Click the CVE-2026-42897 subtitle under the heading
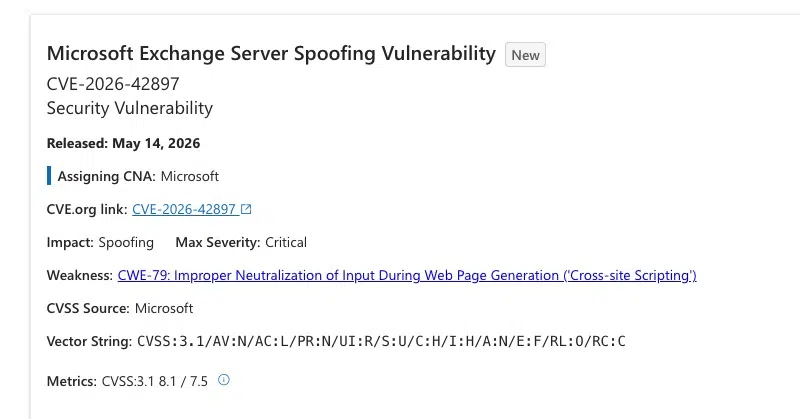Image resolution: width=800 pixels, height=419 pixels. pyautogui.click(x=113, y=84)
